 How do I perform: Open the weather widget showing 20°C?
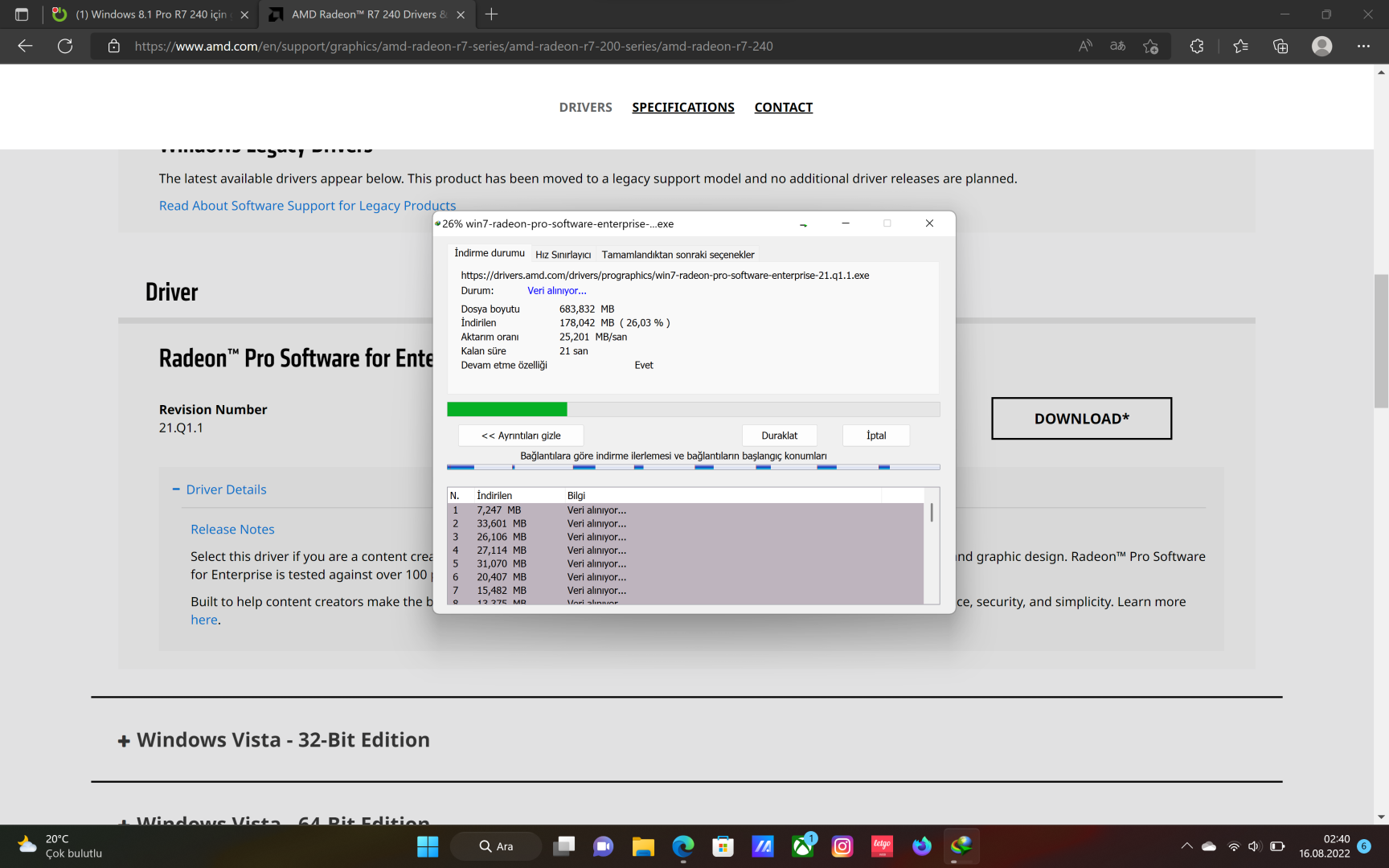tap(61, 846)
